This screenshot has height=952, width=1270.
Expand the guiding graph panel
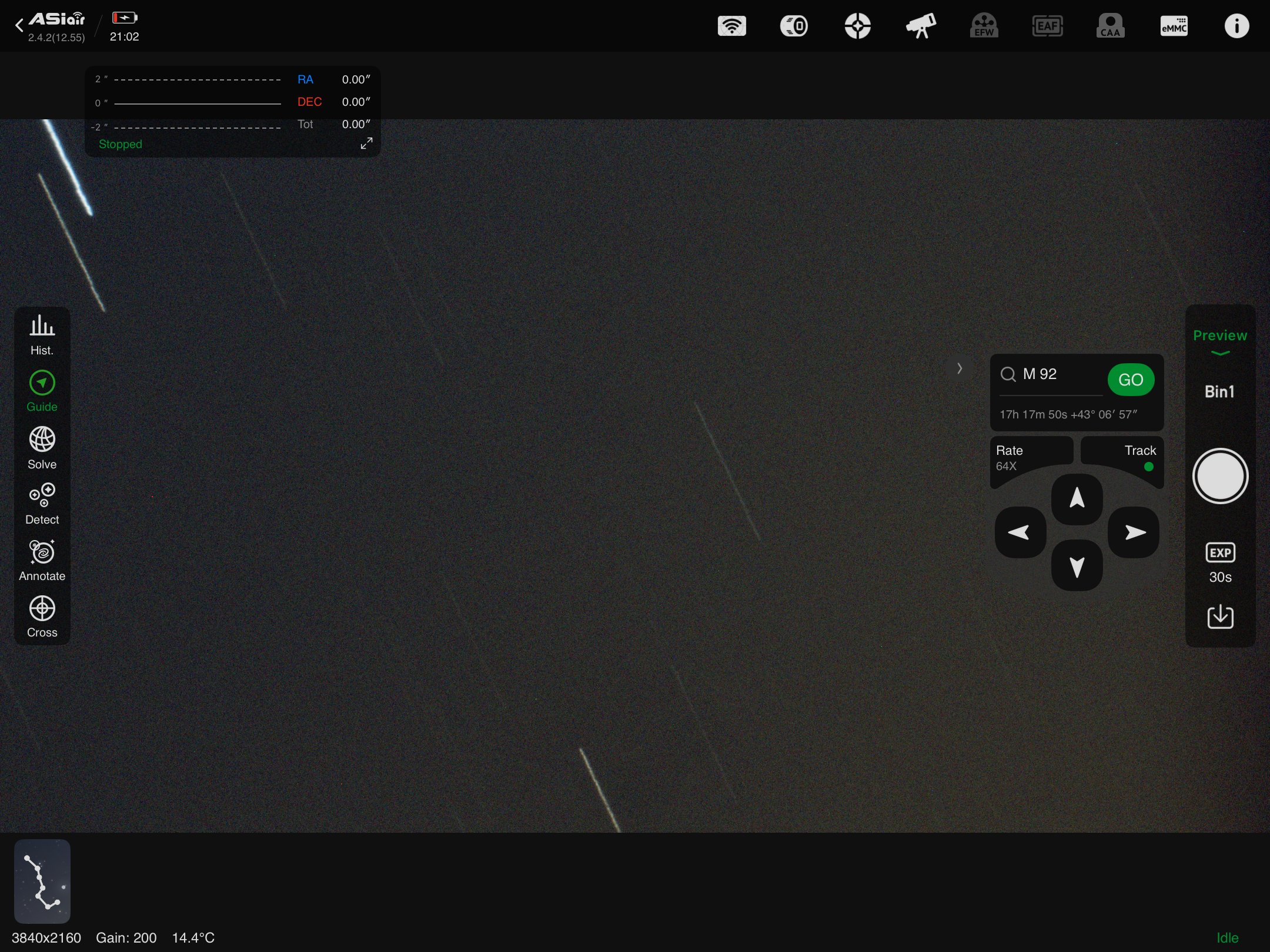point(366,143)
